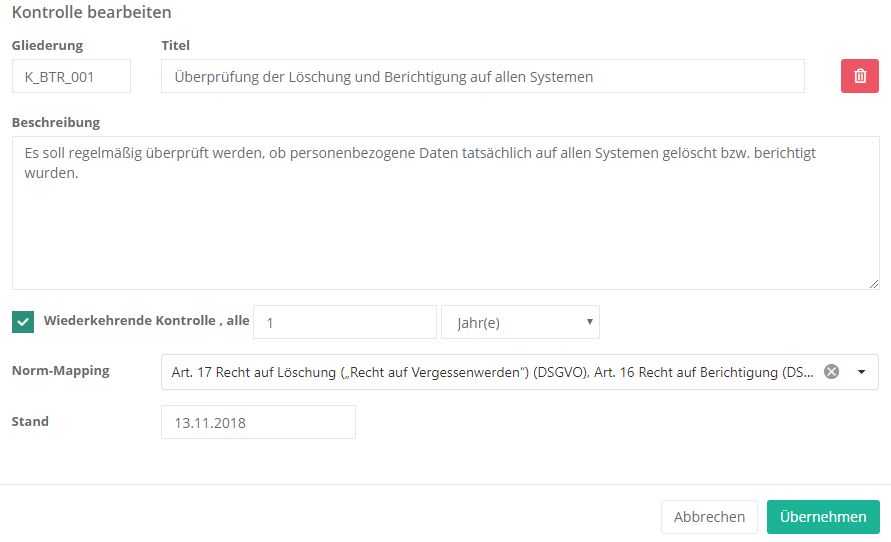Image resolution: width=891 pixels, height=542 pixels.
Task: Focus the Gliederung field with K_BTR_001
Action: [71, 76]
